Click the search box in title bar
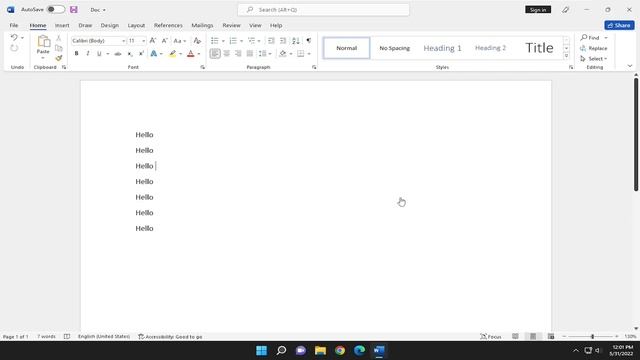Viewport: 640px width, 360px height. tap(324, 9)
